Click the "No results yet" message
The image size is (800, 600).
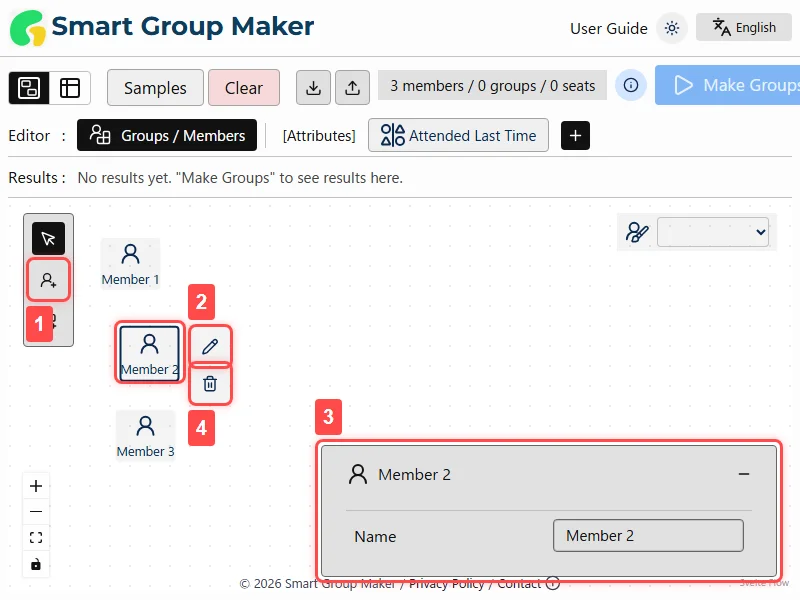point(240,178)
